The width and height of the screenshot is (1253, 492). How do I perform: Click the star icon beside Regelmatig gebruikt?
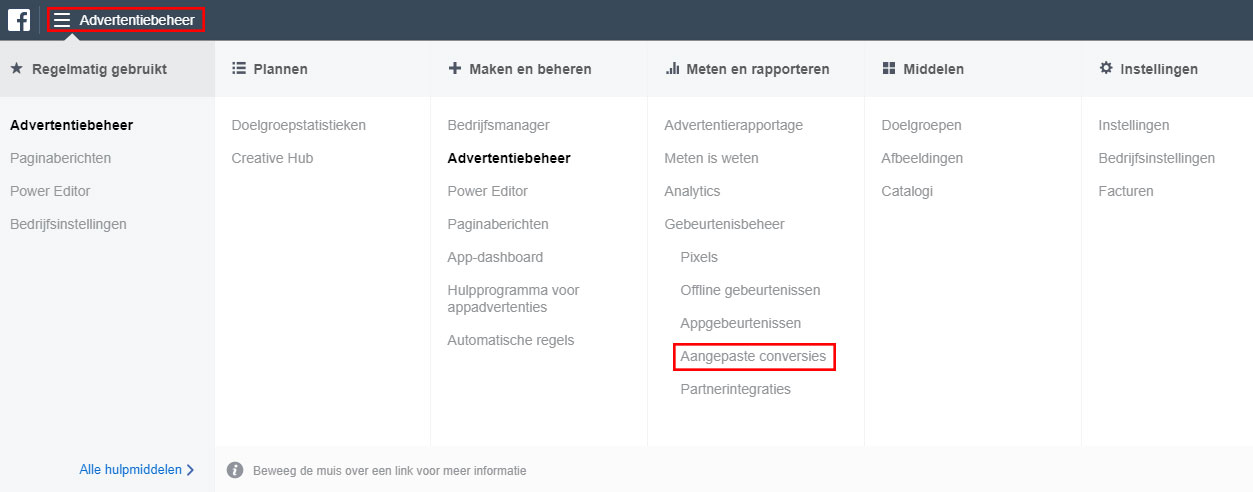point(17,69)
